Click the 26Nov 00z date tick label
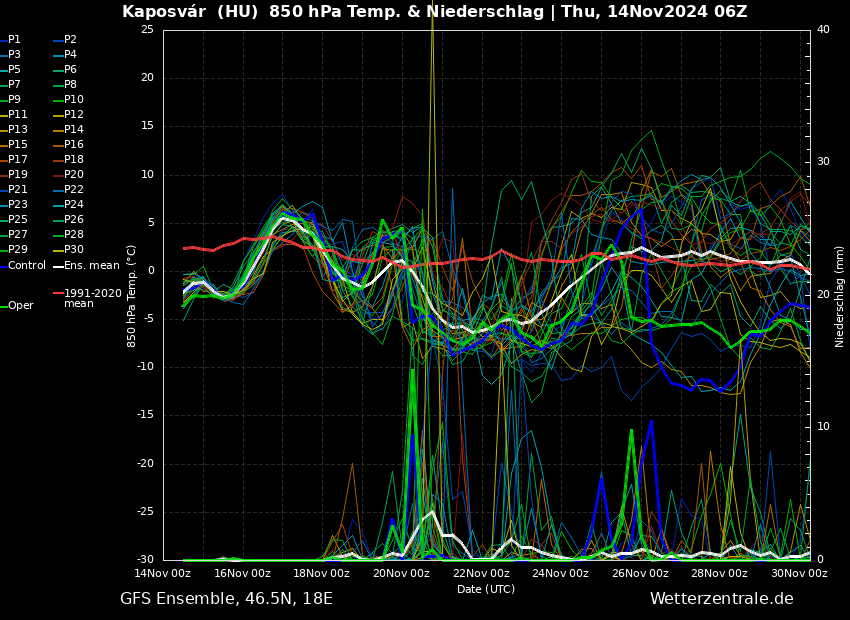The height and width of the screenshot is (620, 850). coord(640,574)
